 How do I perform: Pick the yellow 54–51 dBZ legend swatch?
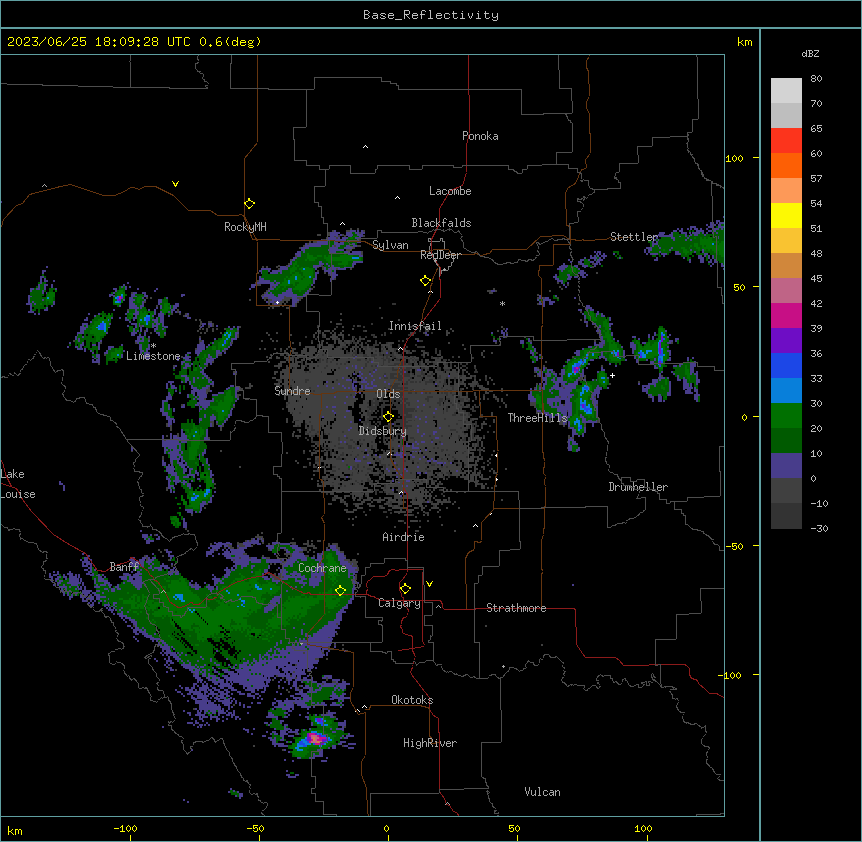pyautogui.click(x=786, y=215)
